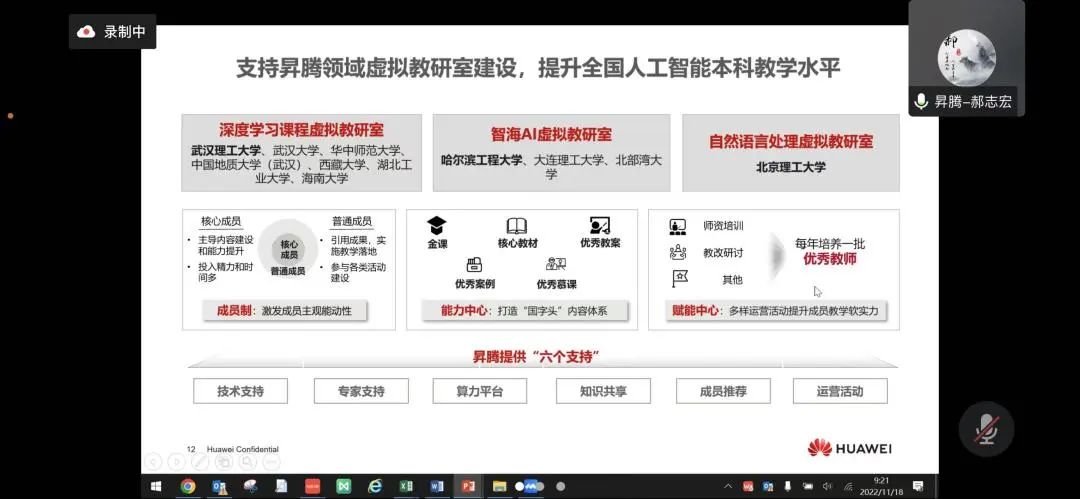The height and width of the screenshot is (499, 1080).
Task: Click the 录制中 recording indicator
Action: point(112,32)
